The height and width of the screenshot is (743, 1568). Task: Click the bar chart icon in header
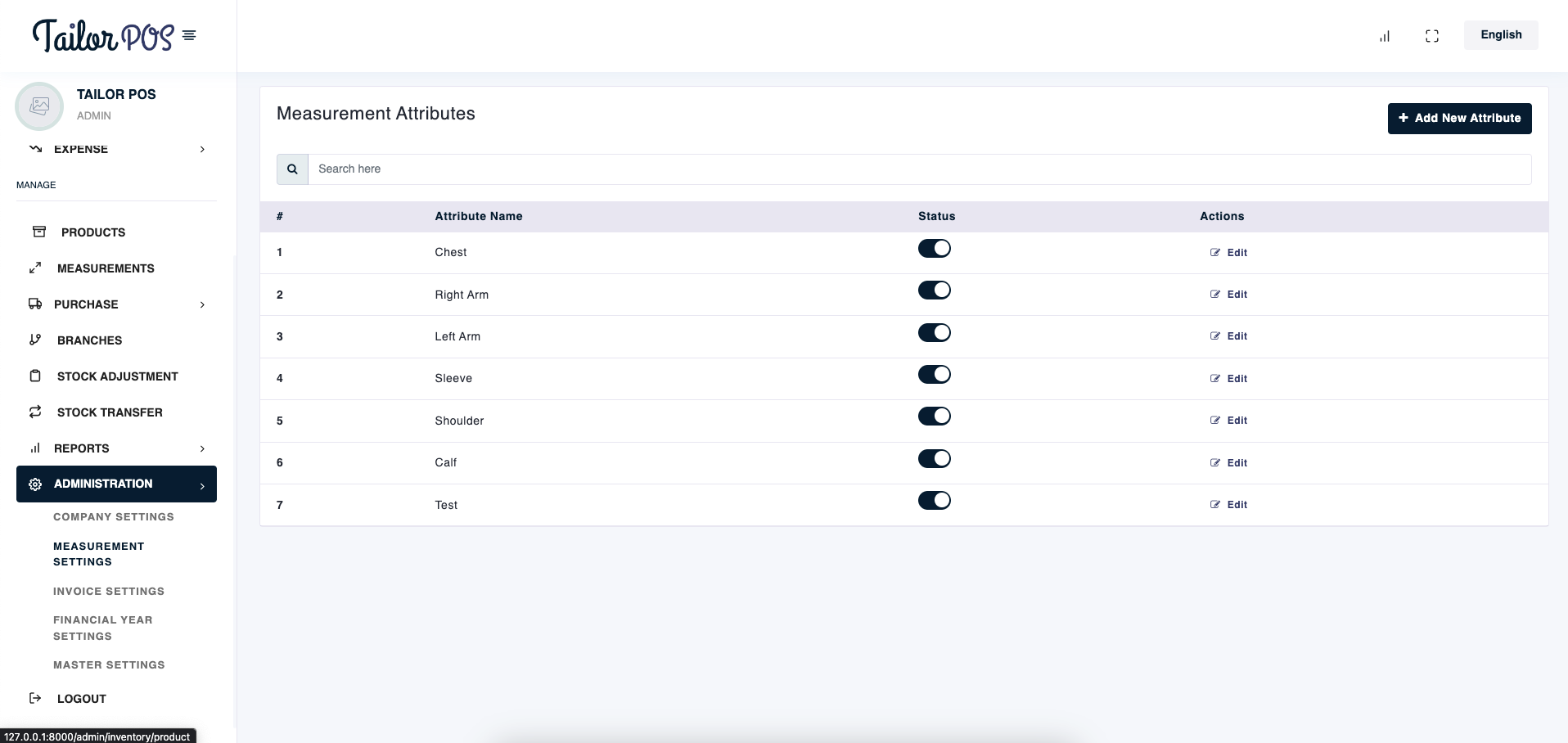coord(1385,36)
